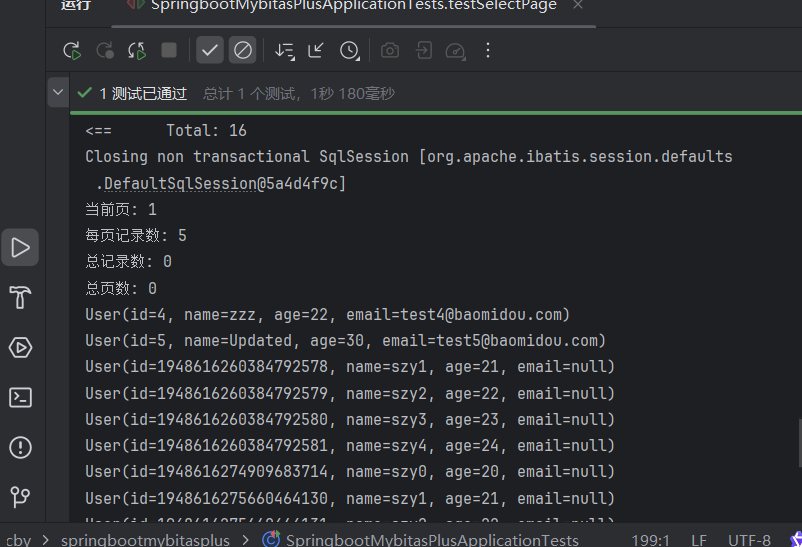Click the console vertical scrollbar
The image size is (802, 547).
click(799, 443)
